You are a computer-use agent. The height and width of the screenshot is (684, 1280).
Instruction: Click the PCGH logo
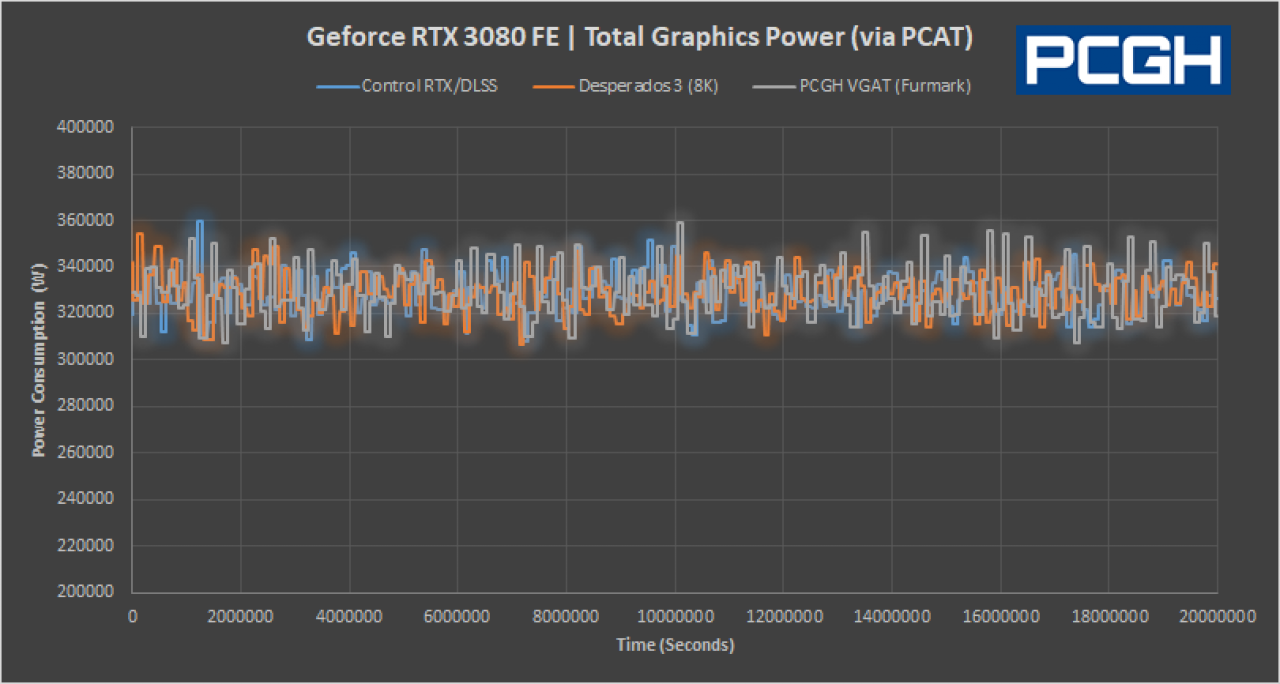coord(1123,60)
